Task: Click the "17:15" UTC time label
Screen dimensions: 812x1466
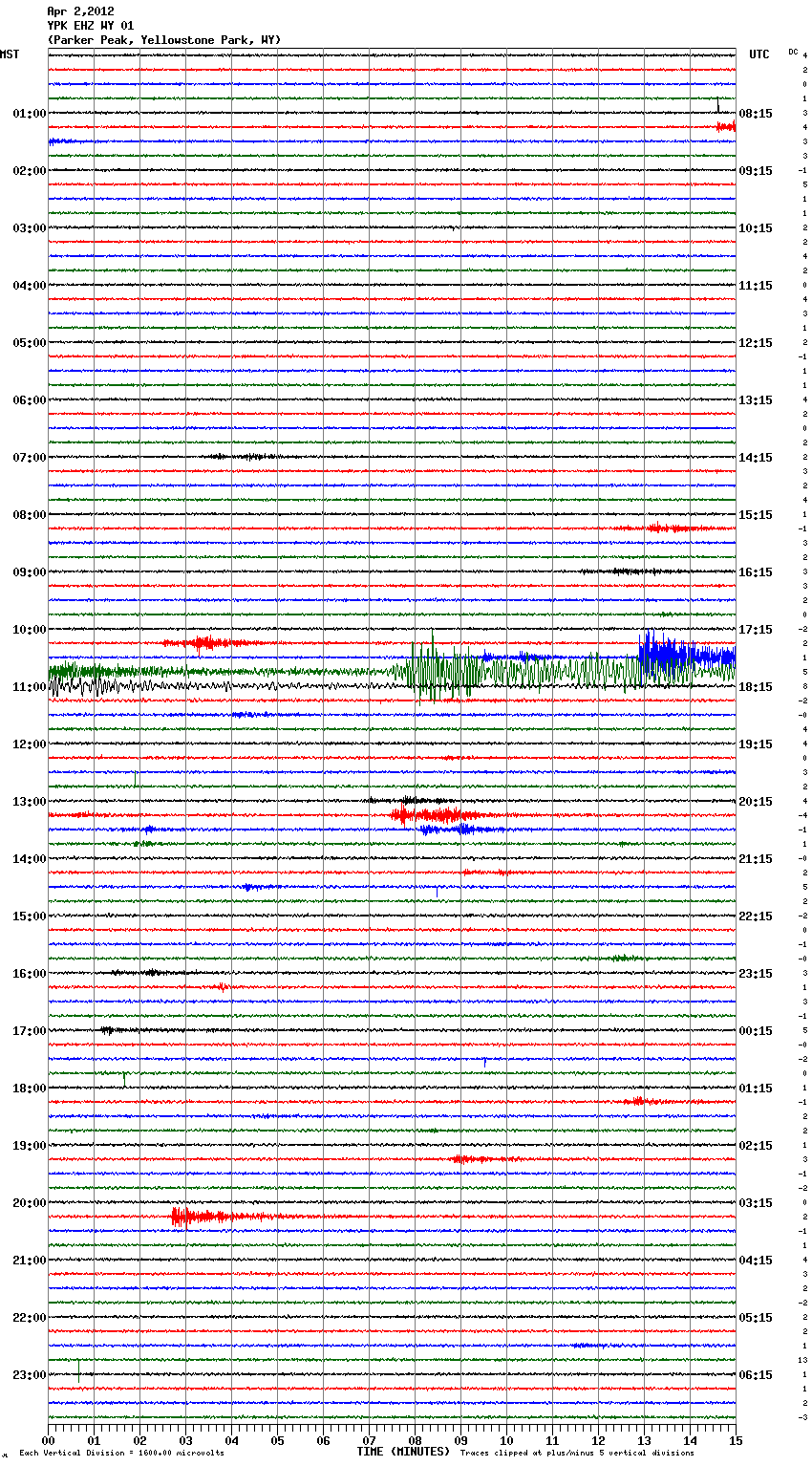Action: point(756,630)
